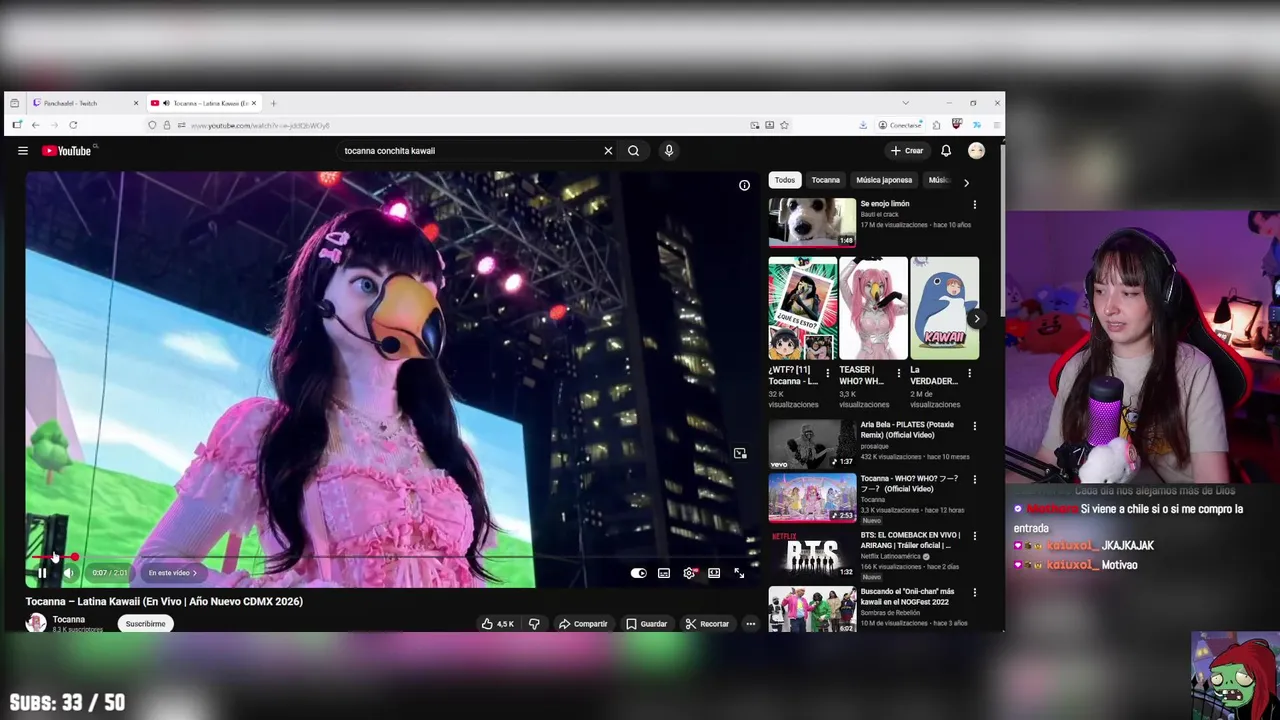The width and height of the screenshot is (1280, 720).
Task: Pause the video
Action: (42, 573)
